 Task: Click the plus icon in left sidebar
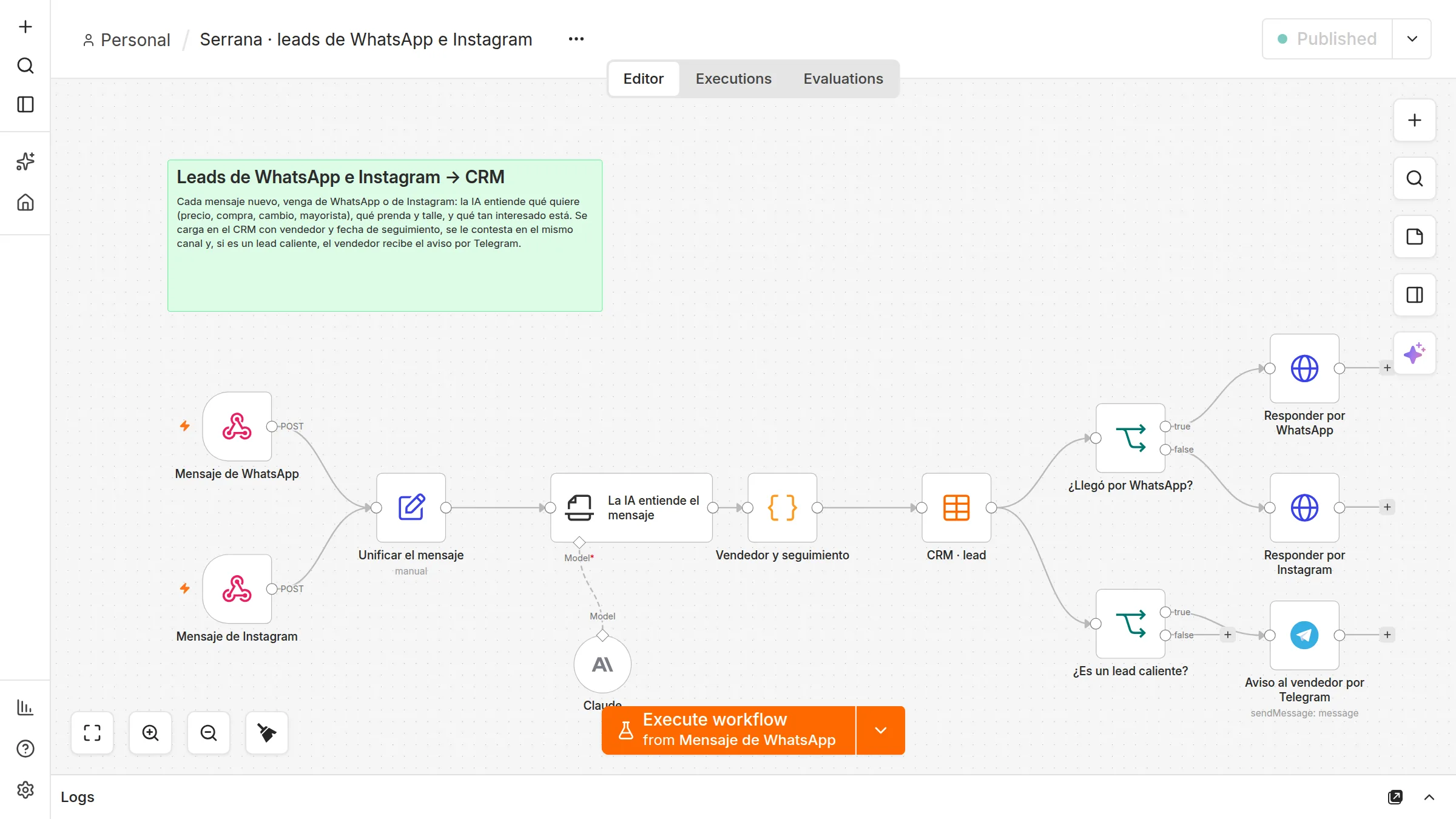(x=25, y=27)
